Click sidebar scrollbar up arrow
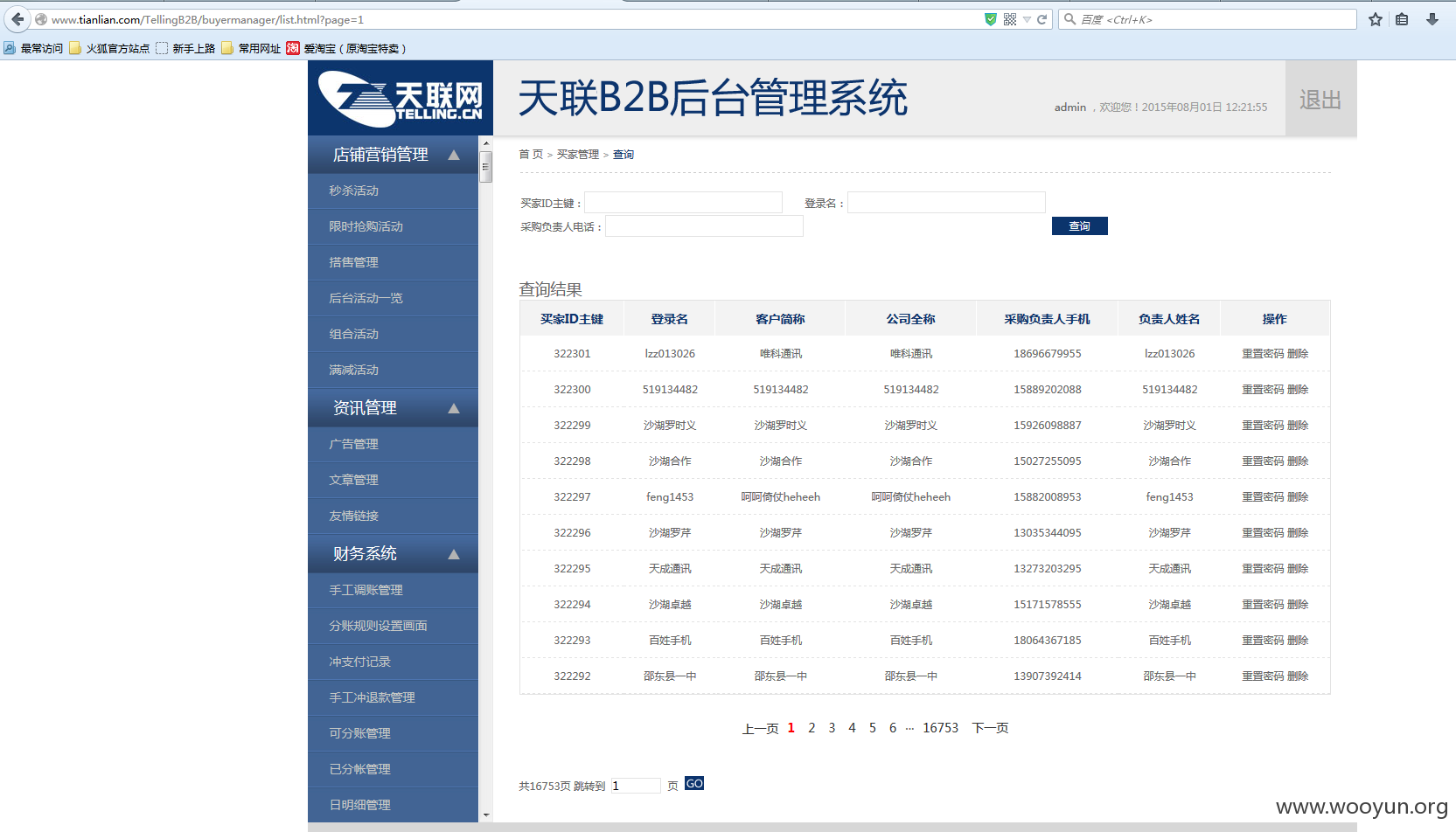Screen dimensions: 1456x832 point(486,142)
